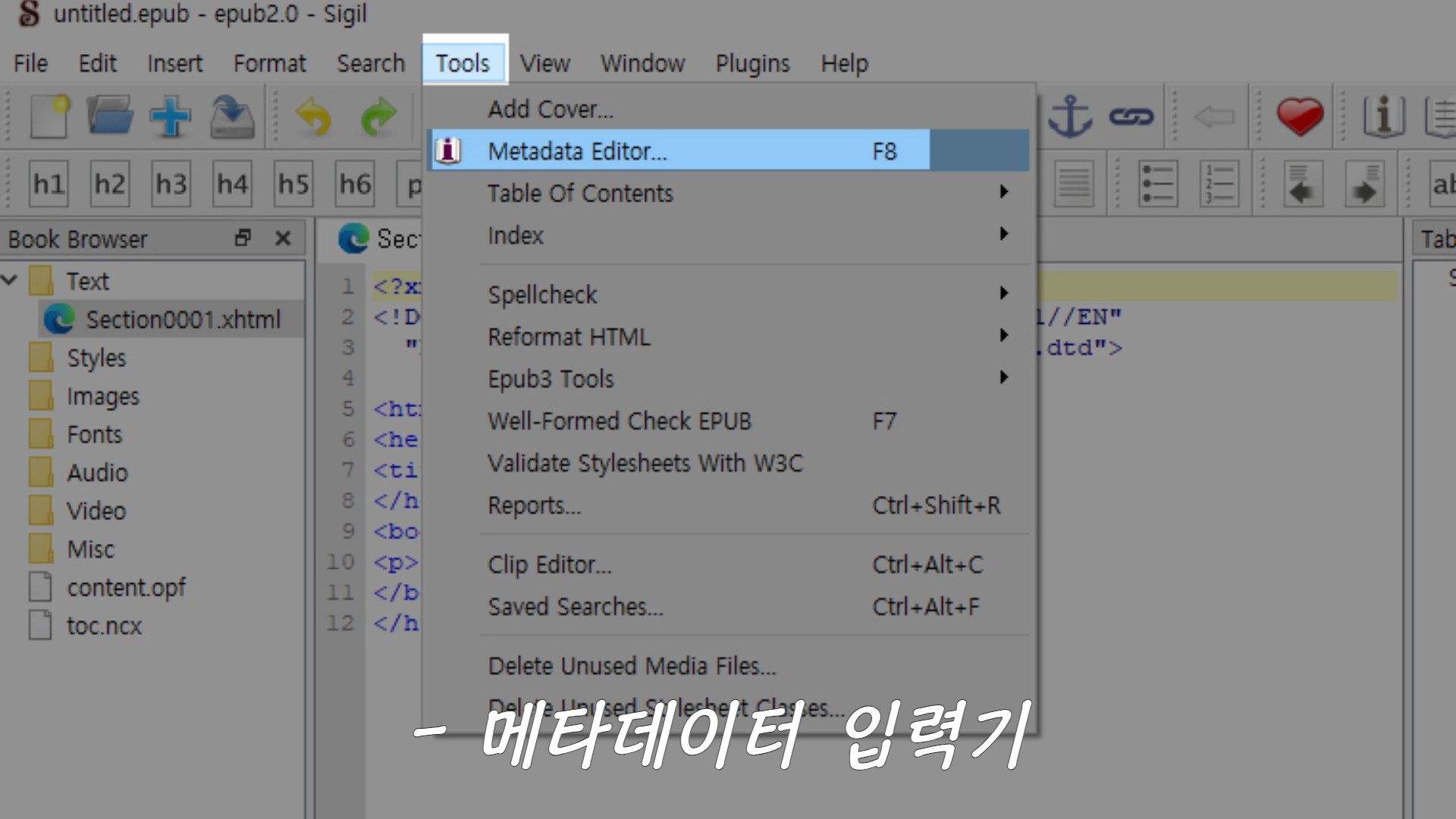Click the New file toolbar icon
1456x819 pixels.
tap(50, 116)
